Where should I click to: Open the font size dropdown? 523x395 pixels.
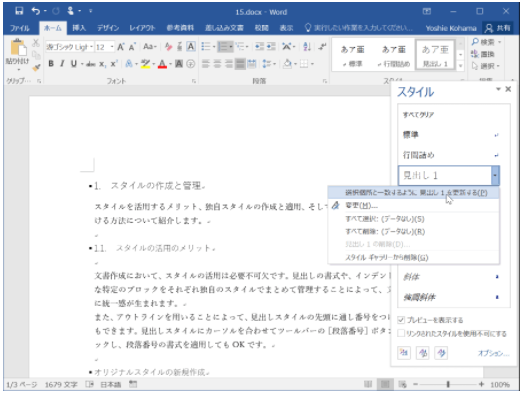tap(112, 47)
